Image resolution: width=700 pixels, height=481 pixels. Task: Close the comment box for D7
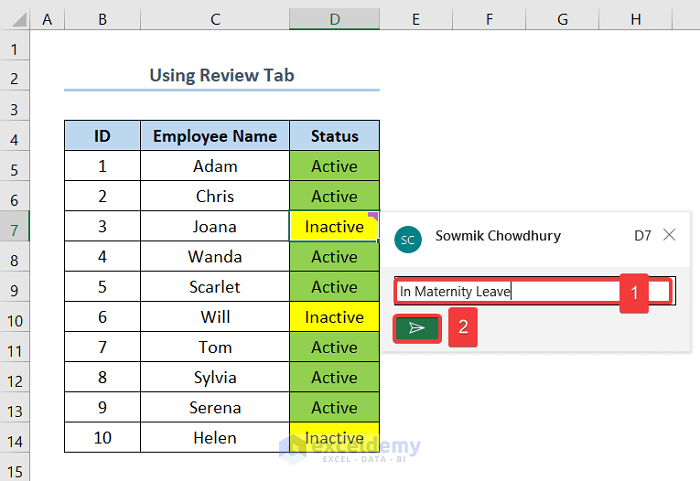[x=669, y=235]
